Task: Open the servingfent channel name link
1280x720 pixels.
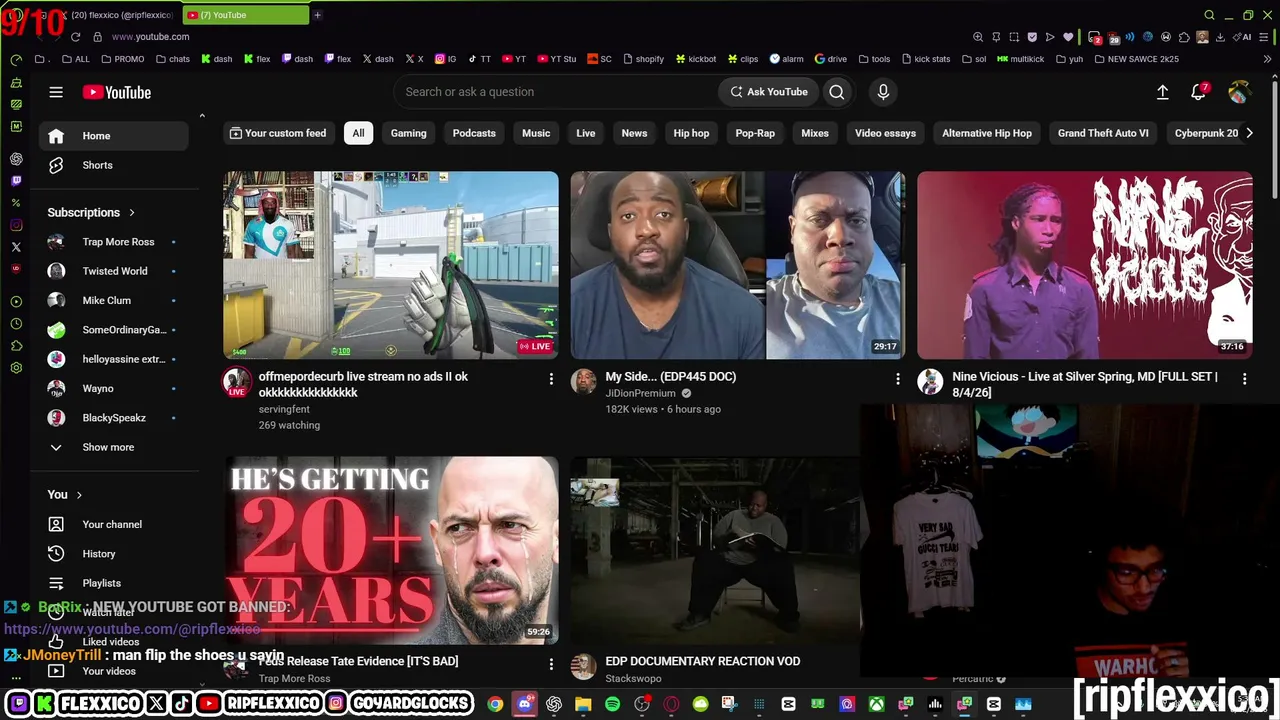Action: 284,409
